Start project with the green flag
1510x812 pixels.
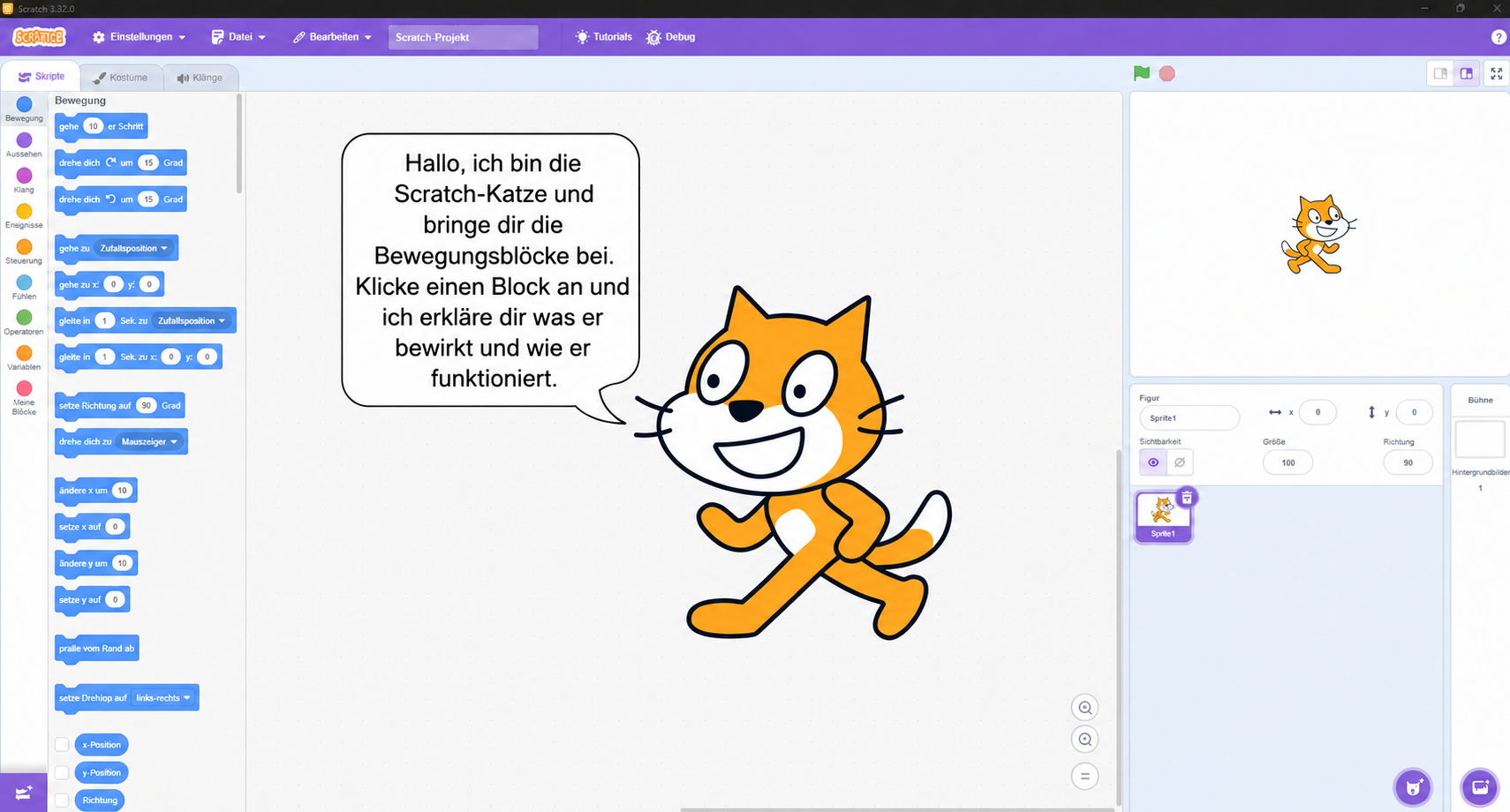1142,73
